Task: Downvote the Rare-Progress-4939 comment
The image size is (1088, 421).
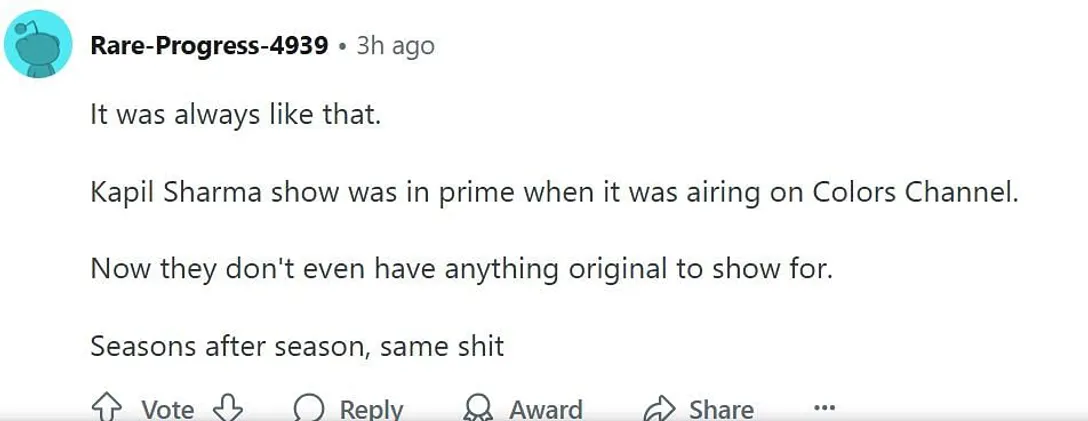Action: (229, 408)
